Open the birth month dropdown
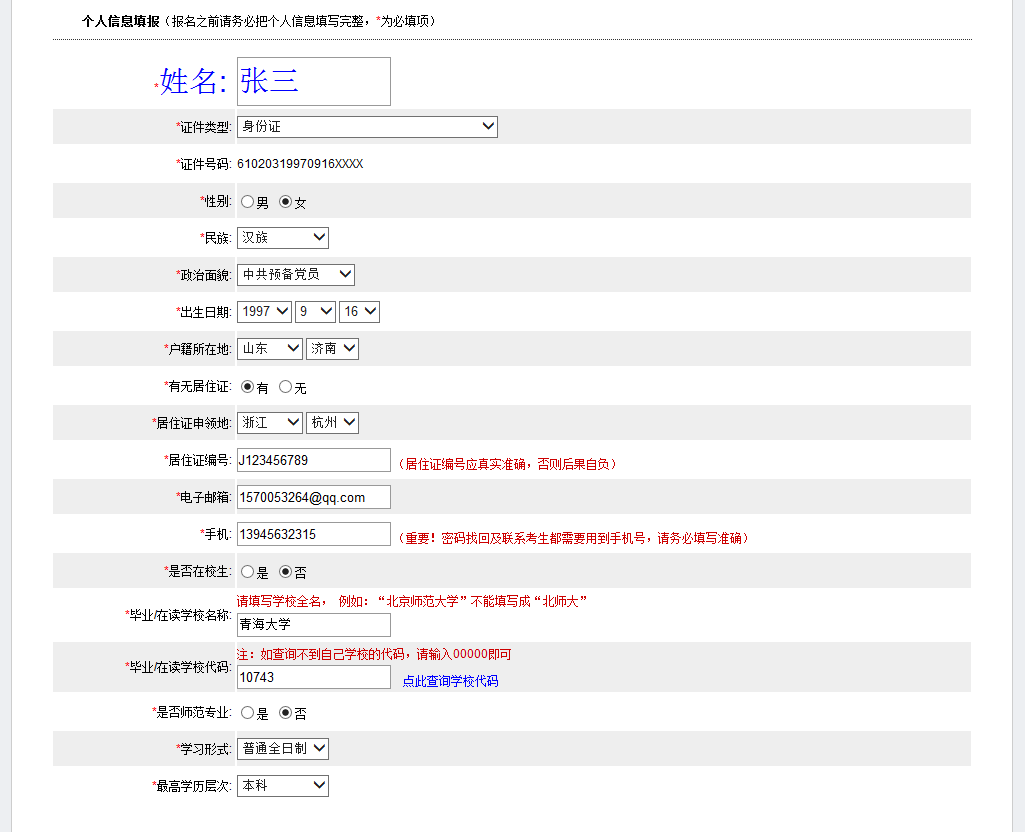The width and height of the screenshot is (1025, 832). [x=315, y=312]
